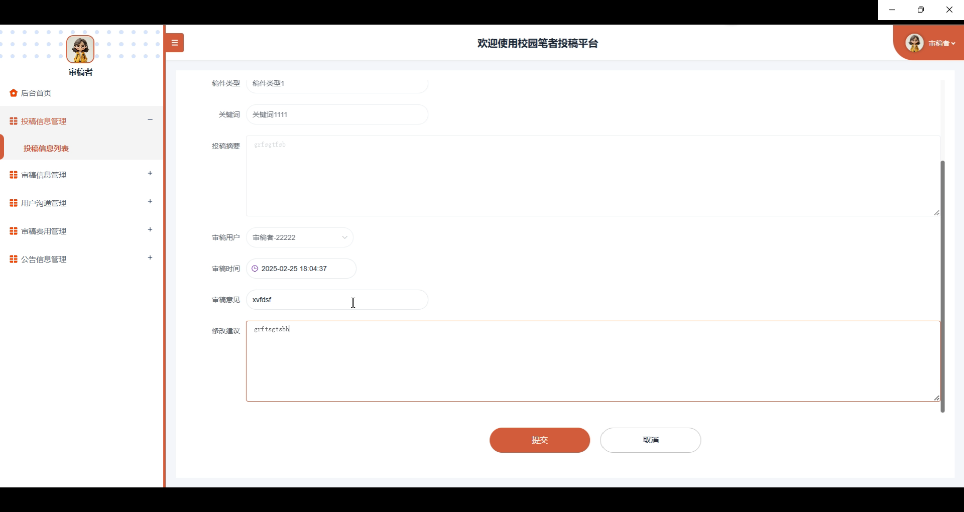Toggle the sidebar with the hamburger icon

click(175, 42)
